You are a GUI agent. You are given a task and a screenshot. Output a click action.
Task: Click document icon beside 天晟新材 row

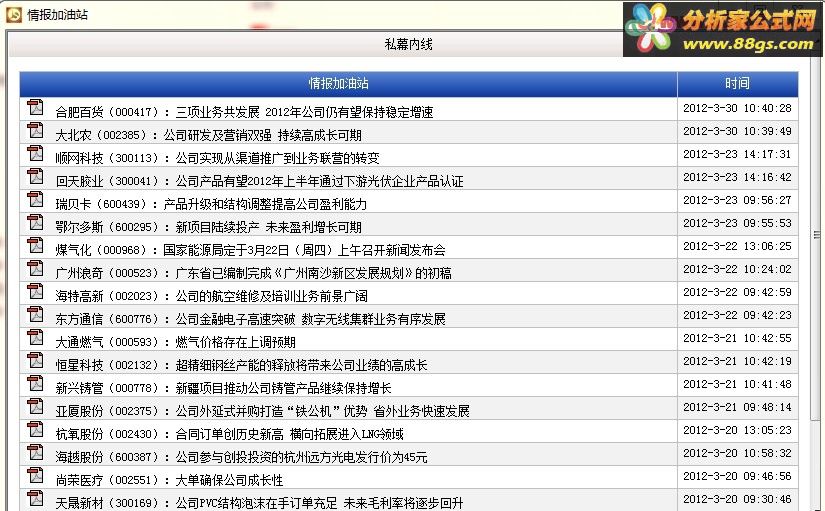pos(35,498)
